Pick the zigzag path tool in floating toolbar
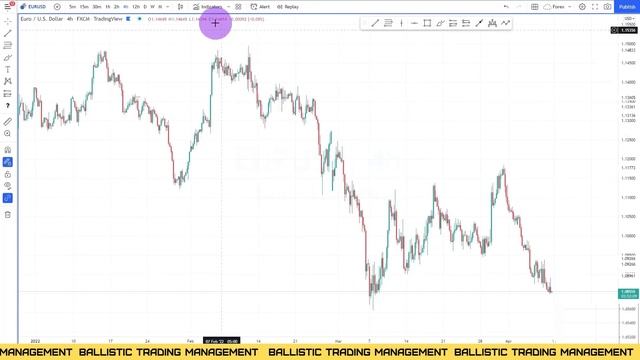The height and width of the screenshot is (360, 640). [505, 23]
